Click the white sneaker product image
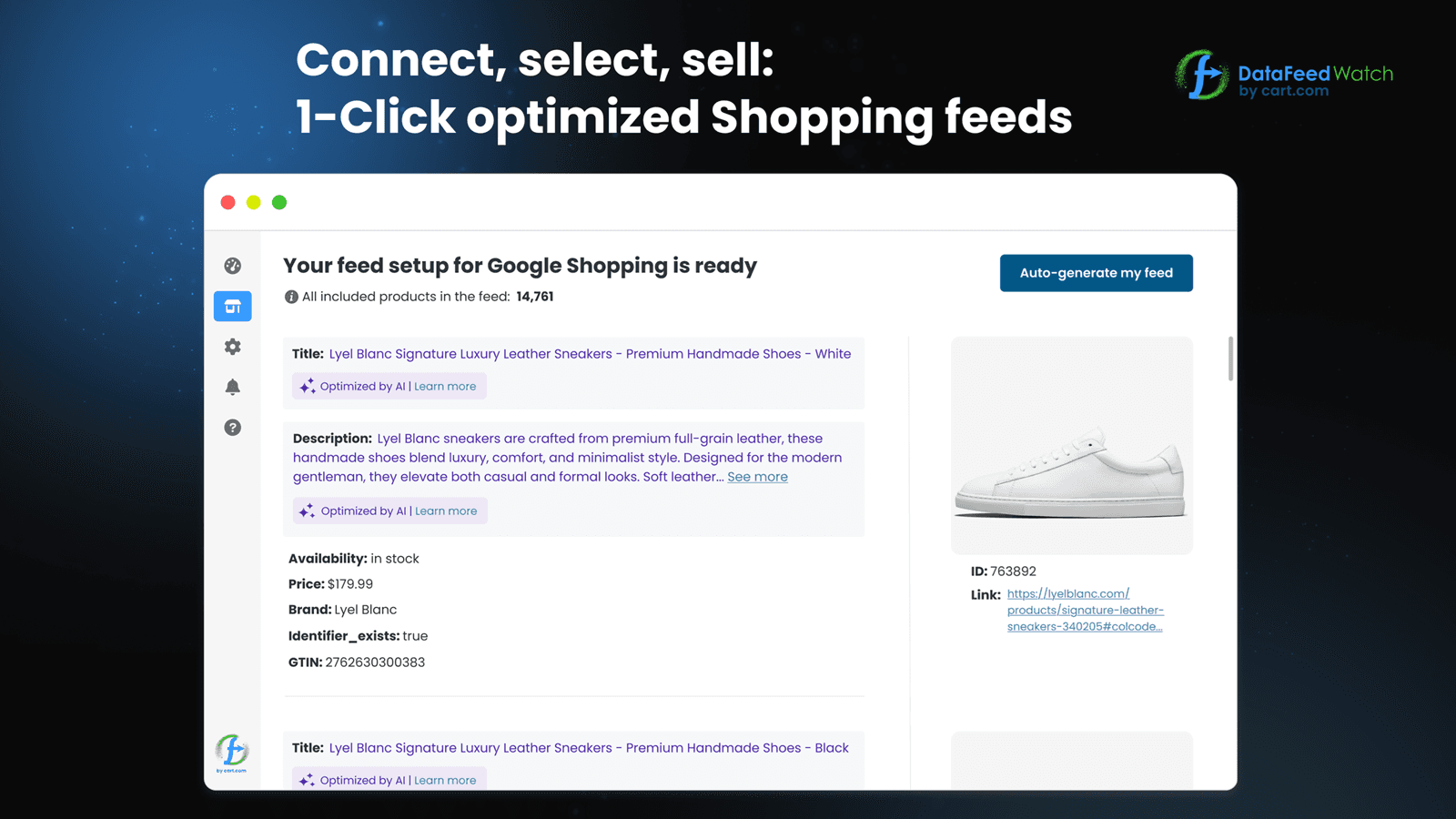This screenshot has width=1456, height=819. pos(1071,445)
